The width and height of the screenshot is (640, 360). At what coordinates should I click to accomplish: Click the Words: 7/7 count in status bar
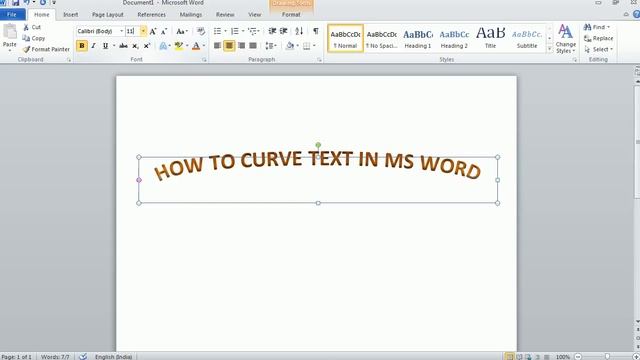tap(55, 357)
